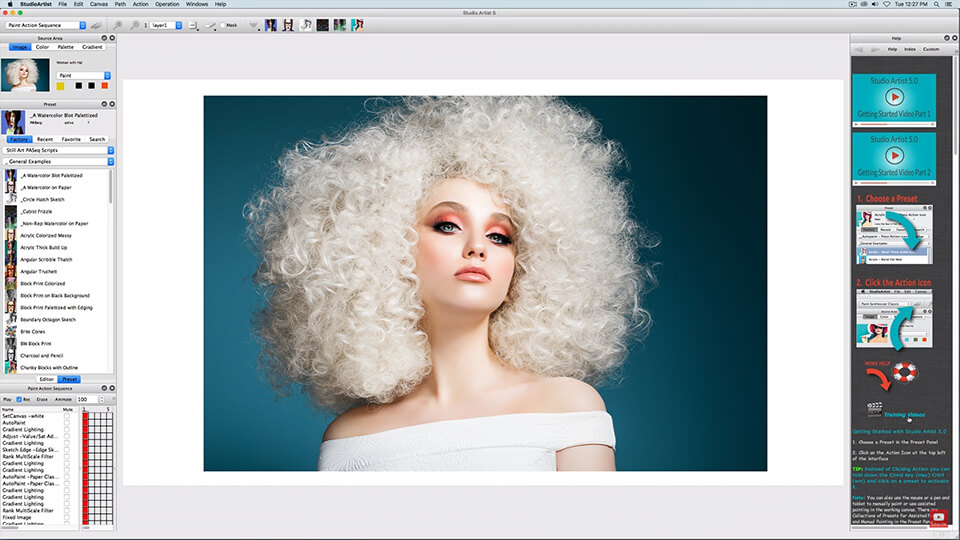Collapse the Preset panel with round icon
Viewport: 960px width, 540px height.
(104, 104)
